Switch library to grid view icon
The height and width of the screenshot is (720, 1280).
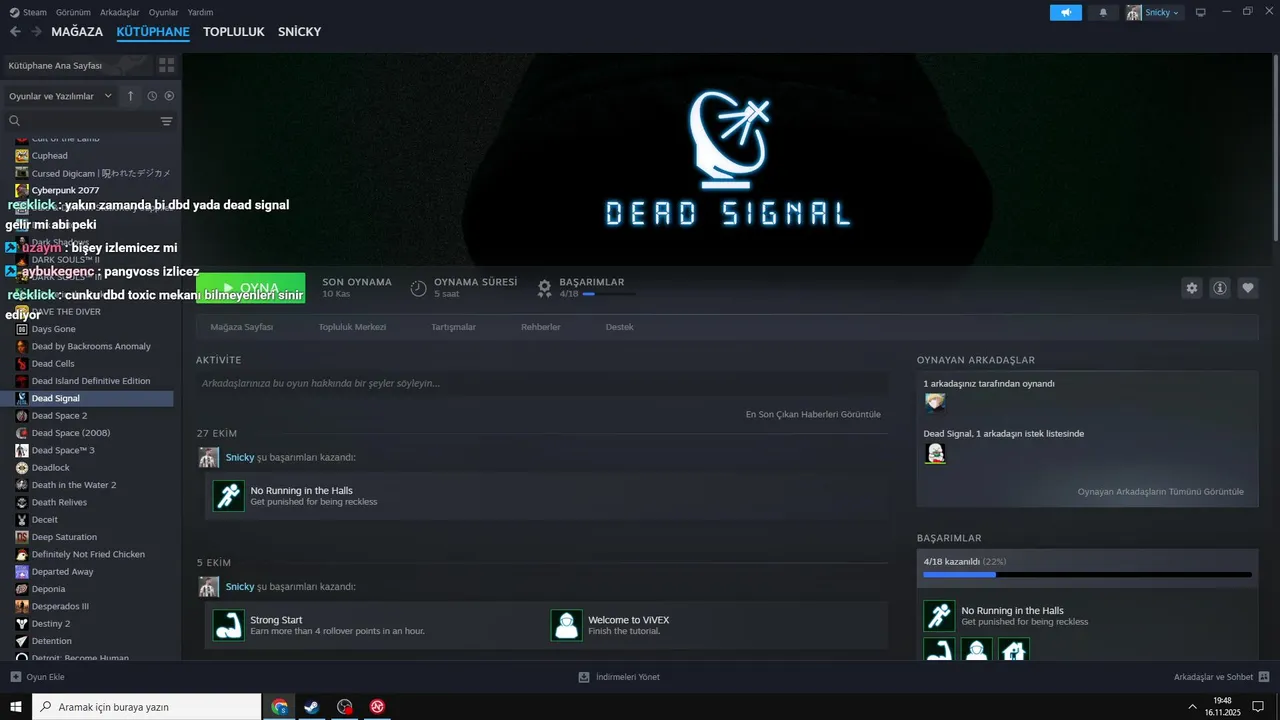(166, 65)
